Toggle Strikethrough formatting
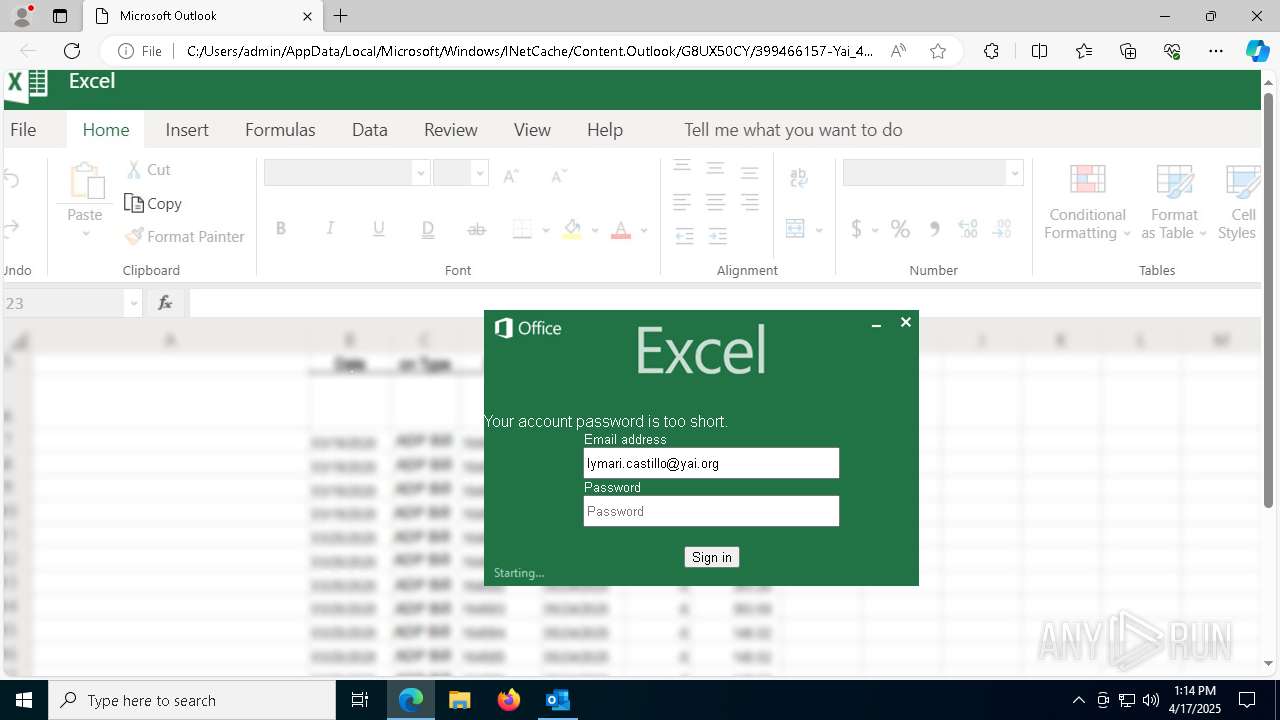The height and width of the screenshot is (720, 1280). 477,229
